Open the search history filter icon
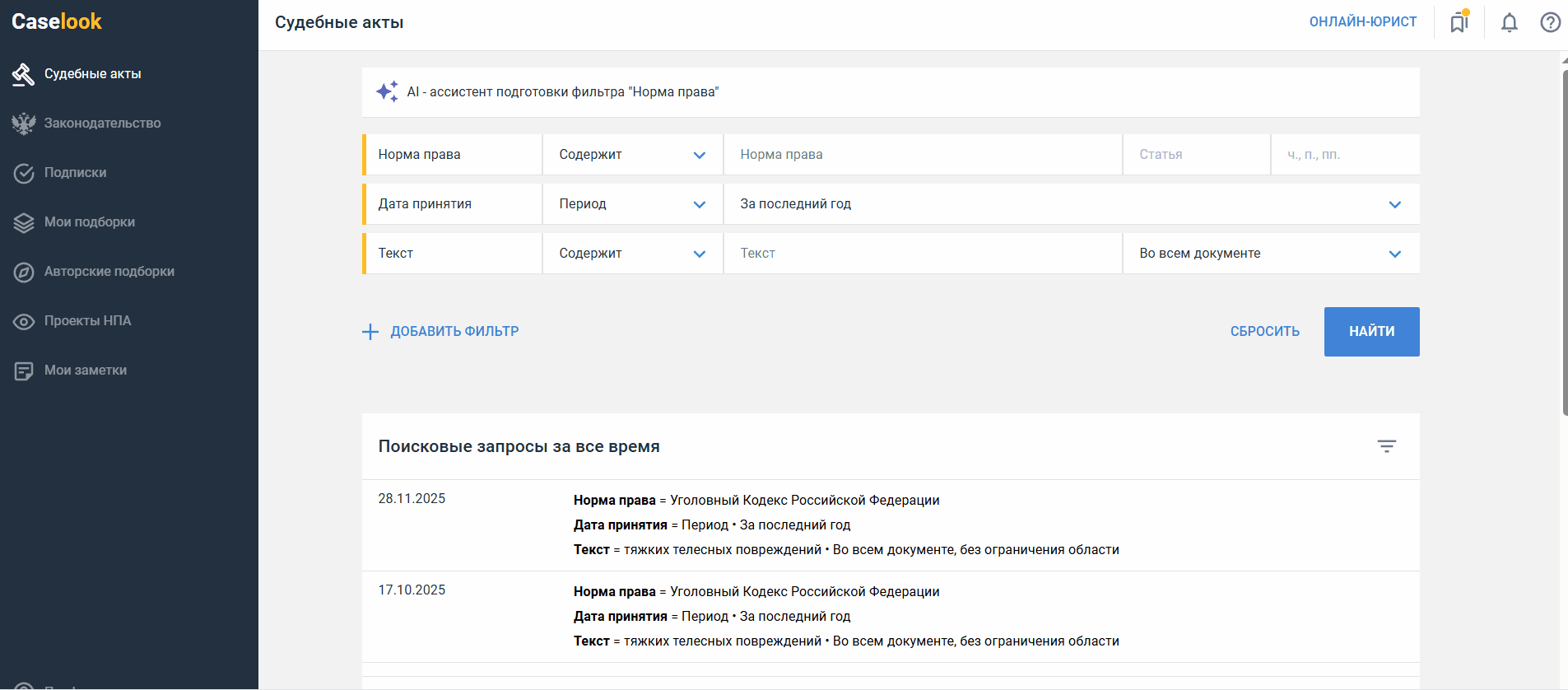This screenshot has height=690, width=1568. click(1386, 446)
